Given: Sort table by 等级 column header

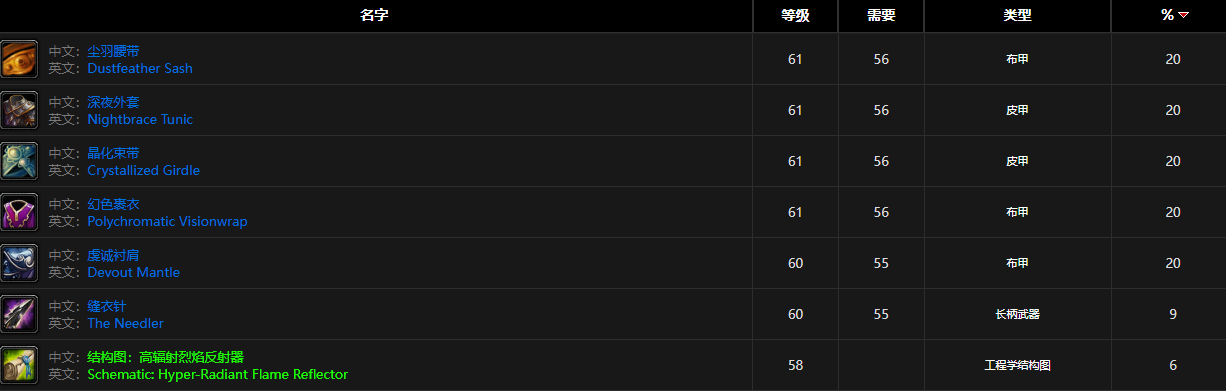Looking at the screenshot, I should 795,15.
